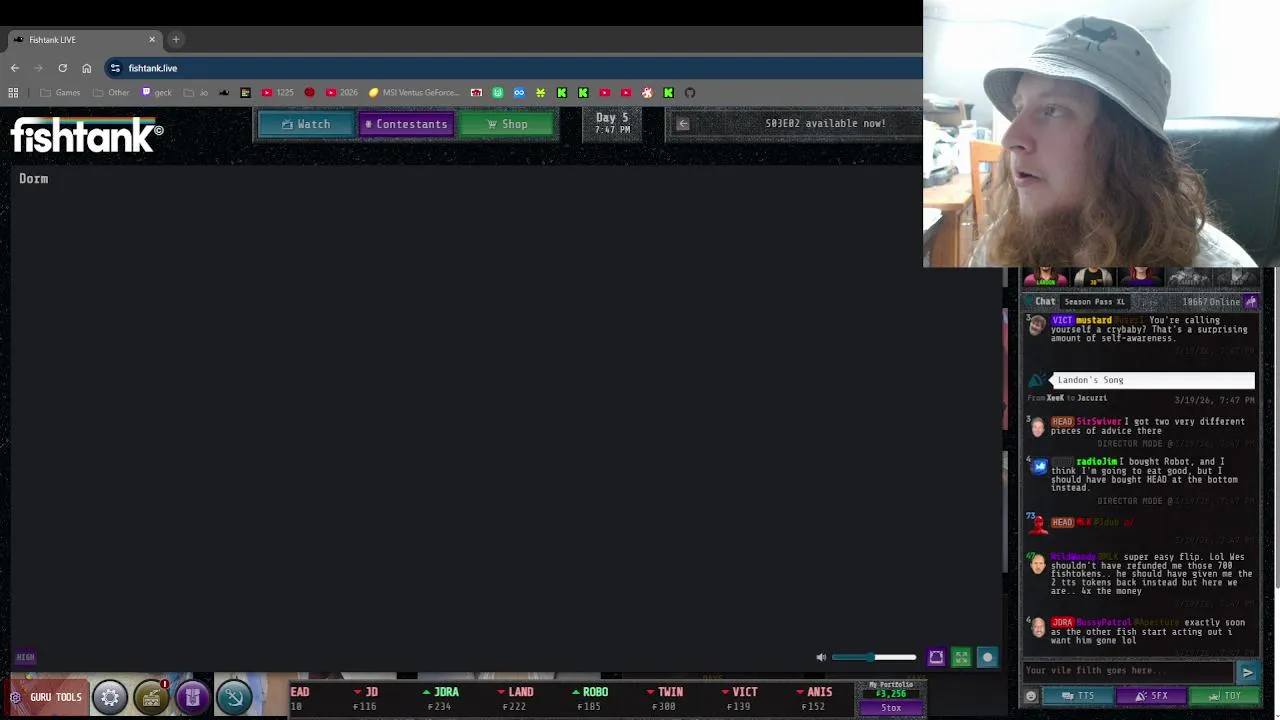Open the 1225 YouTube bookmark

pos(278,93)
